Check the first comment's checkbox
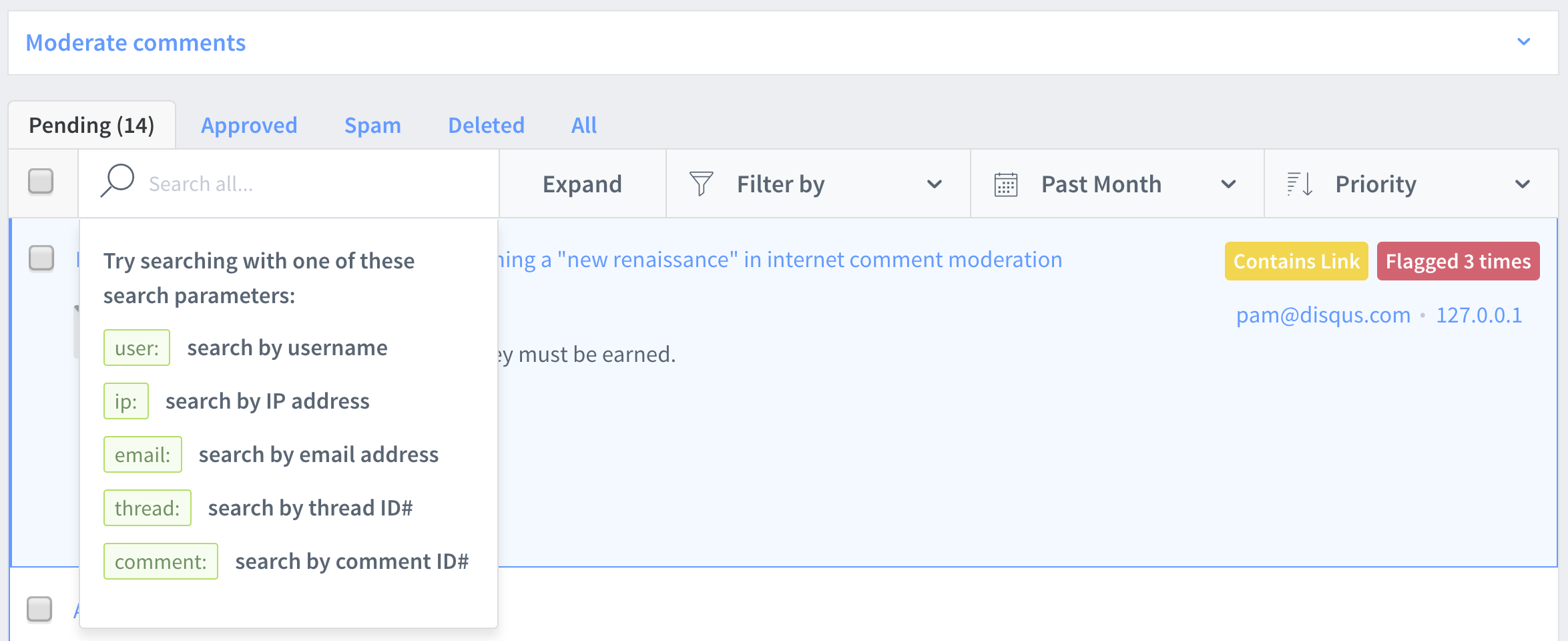Viewport: 1568px width, 641px height. [41, 258]
